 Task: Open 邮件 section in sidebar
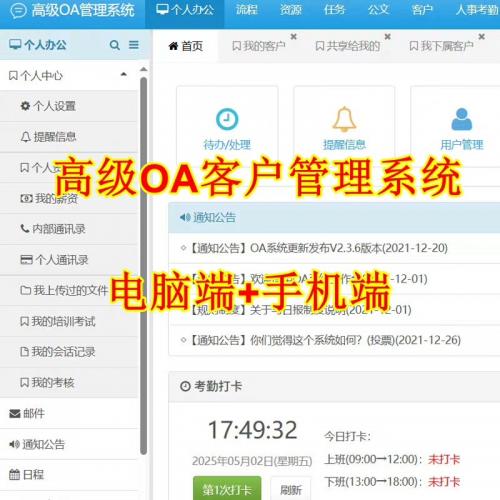(x=69, y=414)
